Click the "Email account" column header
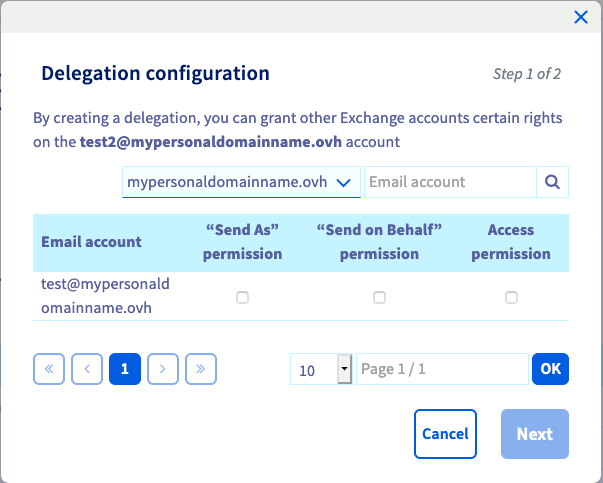 91,242
